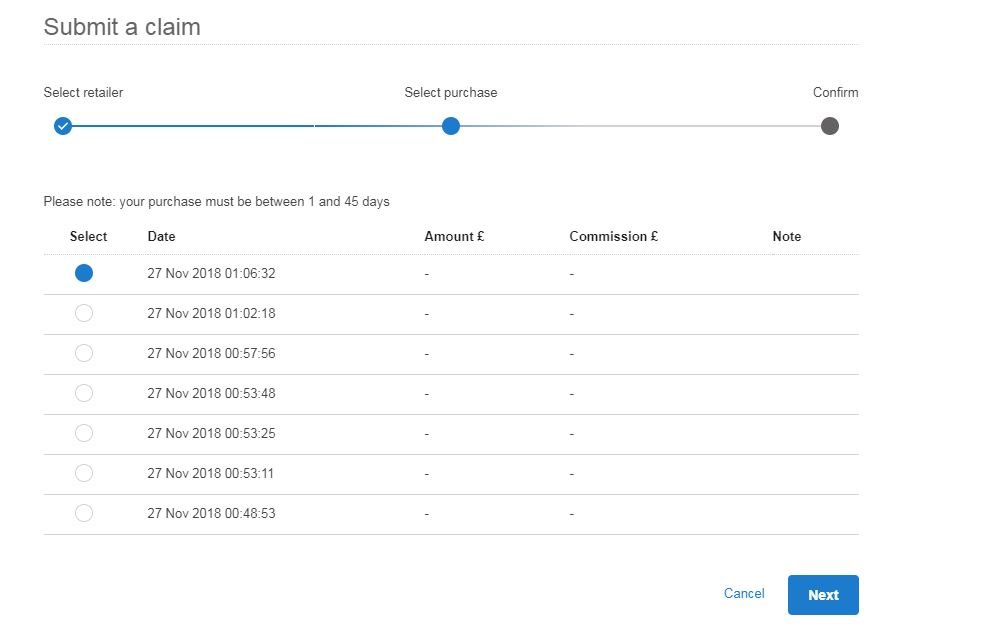996x644 pixels.
Task: Select the 00:53:25 purchase radio button
Action: (x=84, y=433)
